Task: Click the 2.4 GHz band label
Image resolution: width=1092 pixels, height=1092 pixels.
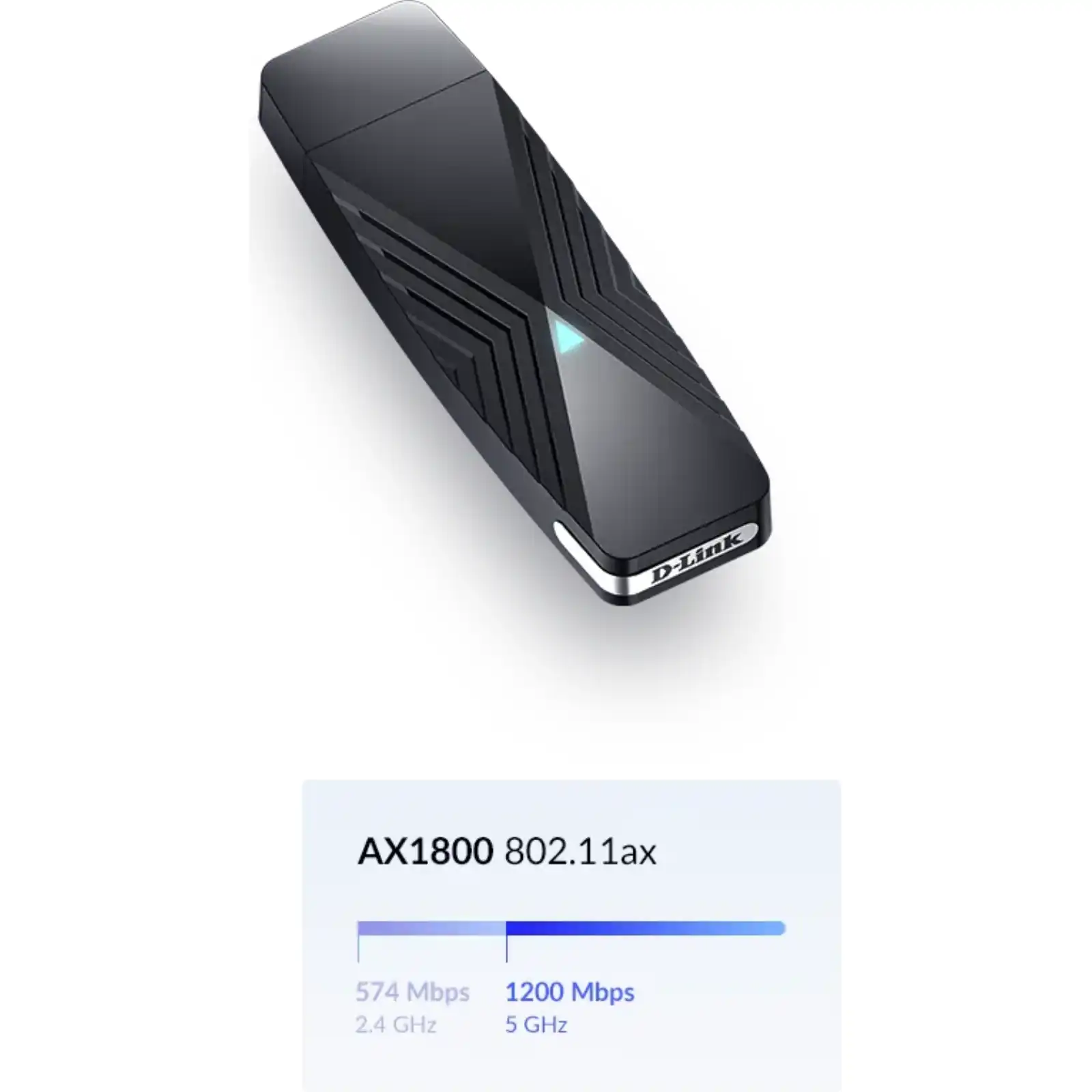Action: pyautogui.click(x=396, y=1024)
